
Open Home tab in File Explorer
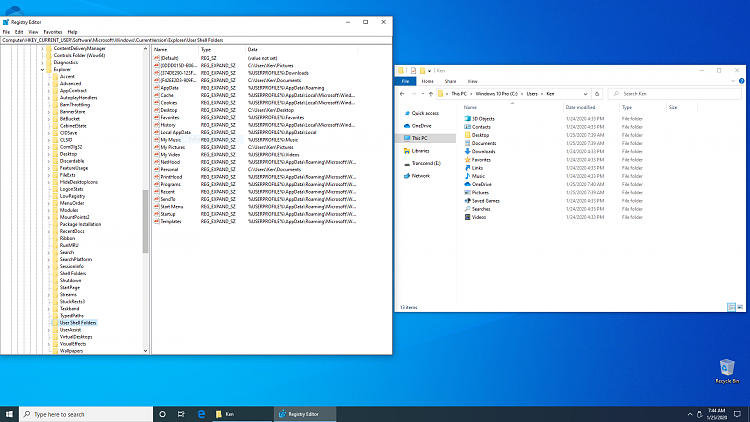pyautogui.click(x=427, y=81)
